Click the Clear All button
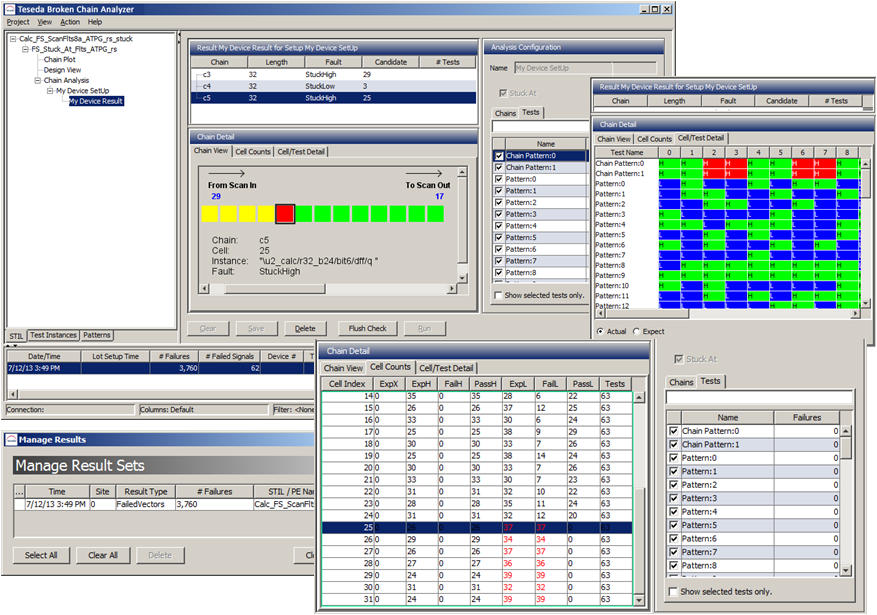Screen dimensions: 877x615 [x=103, y=555]
